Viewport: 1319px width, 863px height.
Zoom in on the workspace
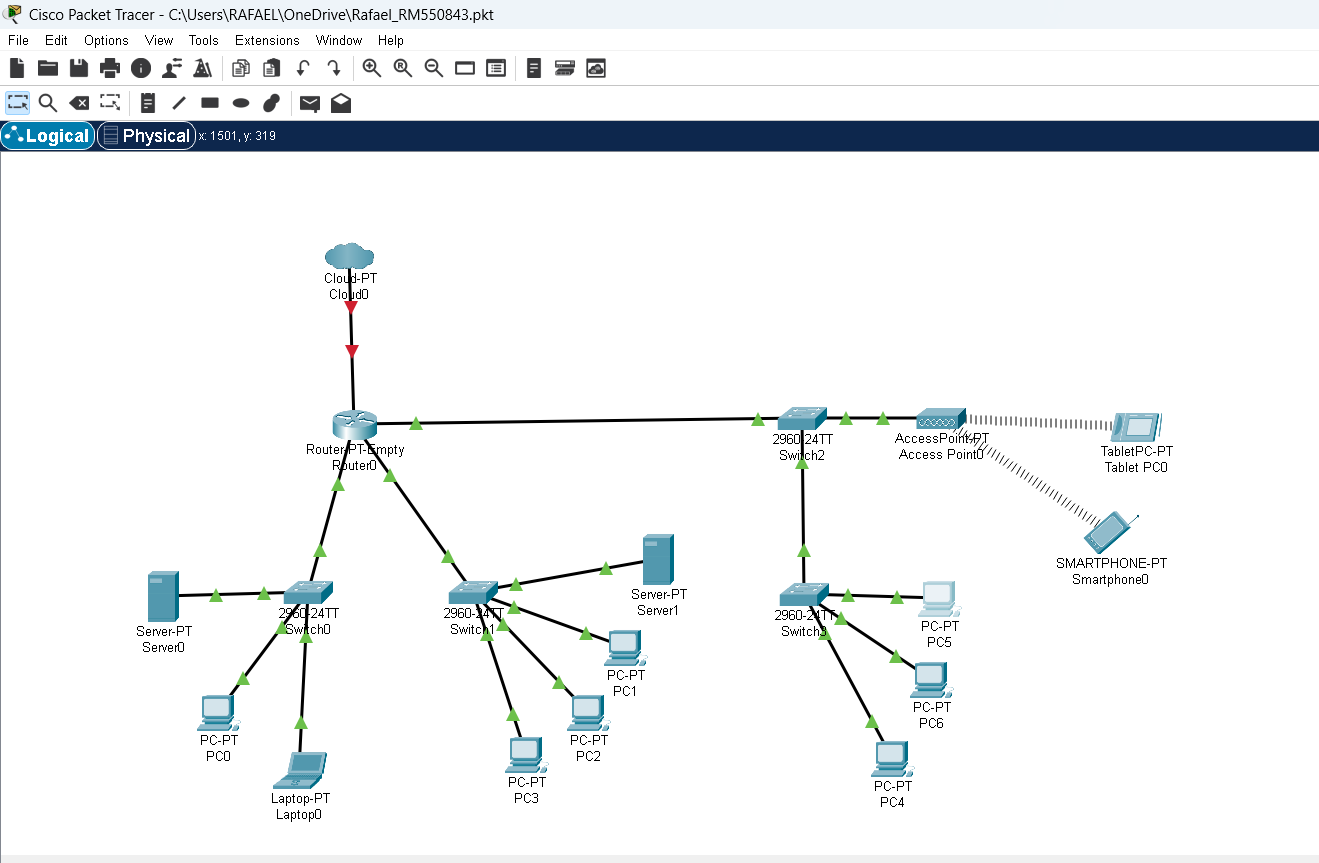[x=372, y=68]
